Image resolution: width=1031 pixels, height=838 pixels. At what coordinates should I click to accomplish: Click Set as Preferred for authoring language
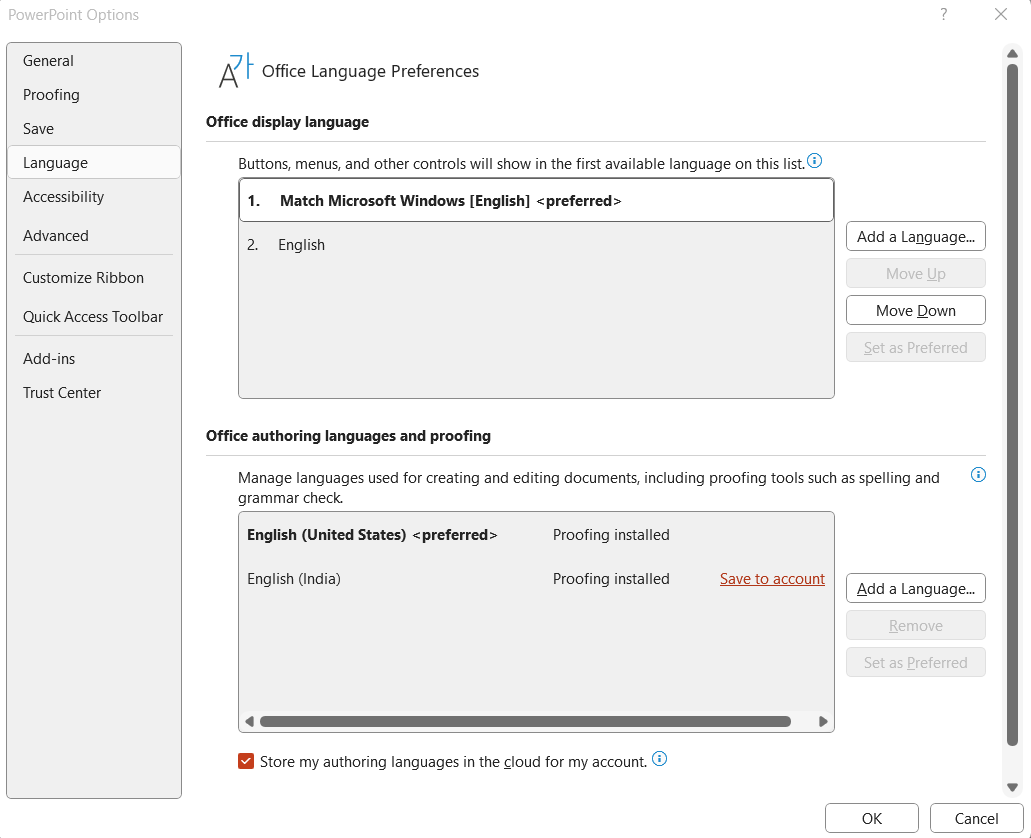[x=915, y=662]
